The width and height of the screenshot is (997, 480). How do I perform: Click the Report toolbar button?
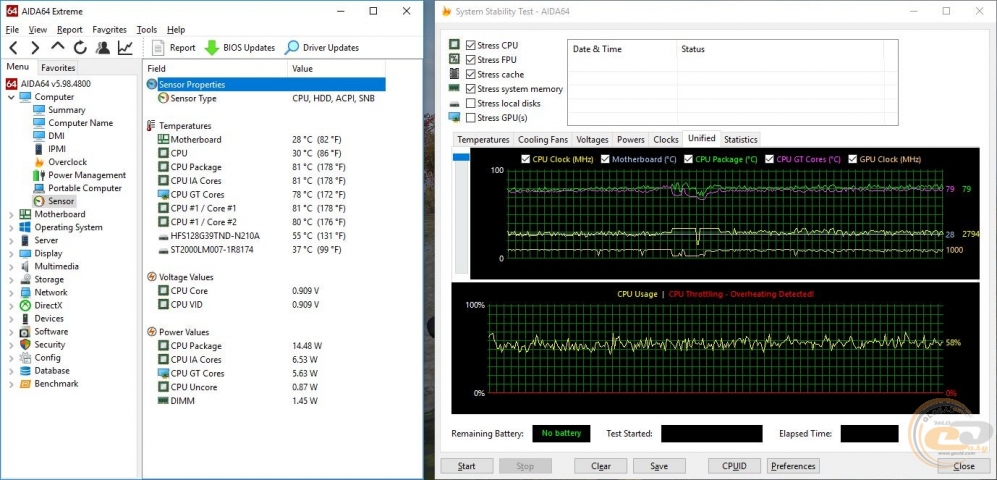pyautogui.click(x=174, y=48)
